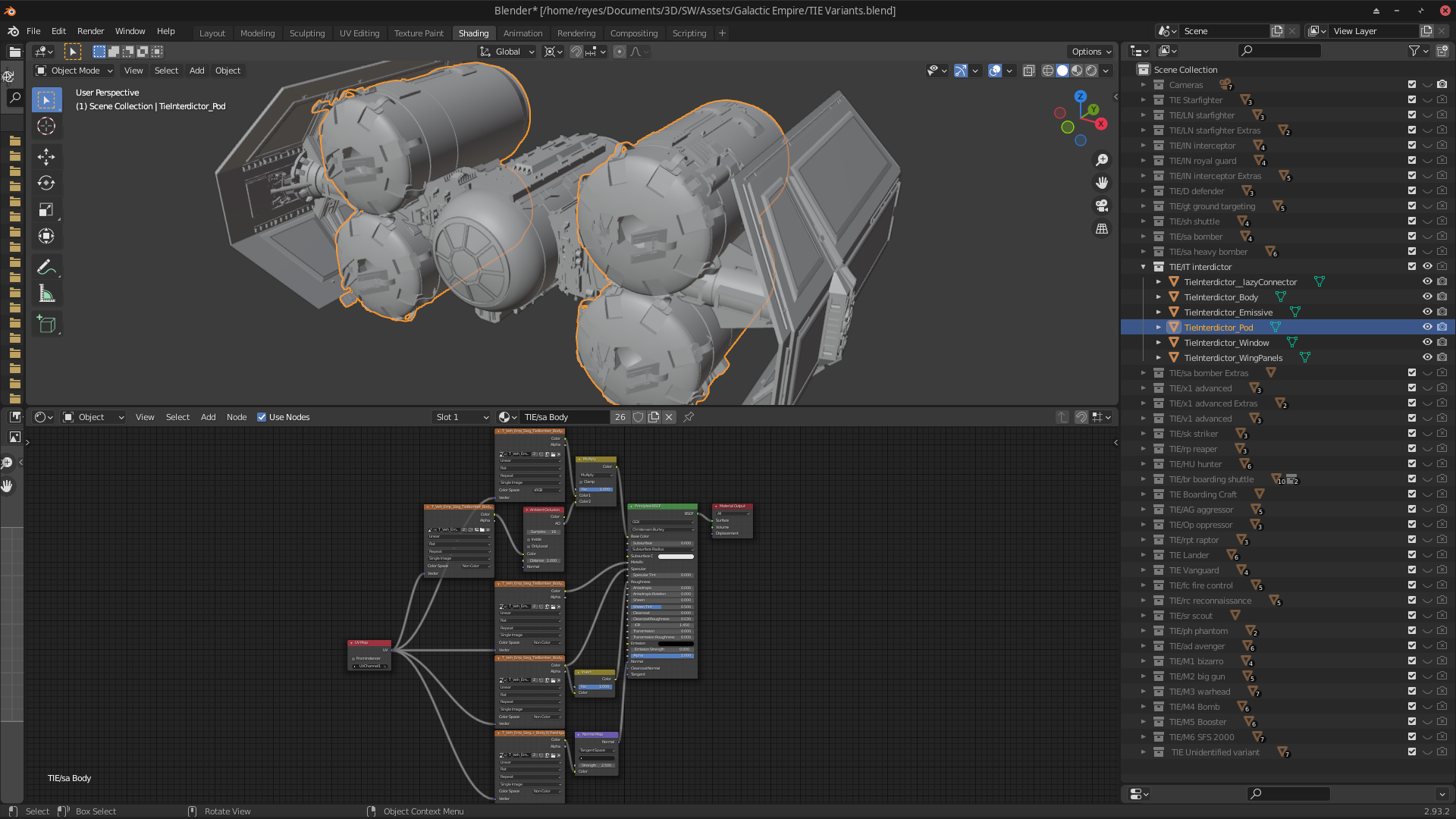Screen dimensions: 1456x819
Task: Toggle viewport X-ray mode
Action: [1029, 71]
